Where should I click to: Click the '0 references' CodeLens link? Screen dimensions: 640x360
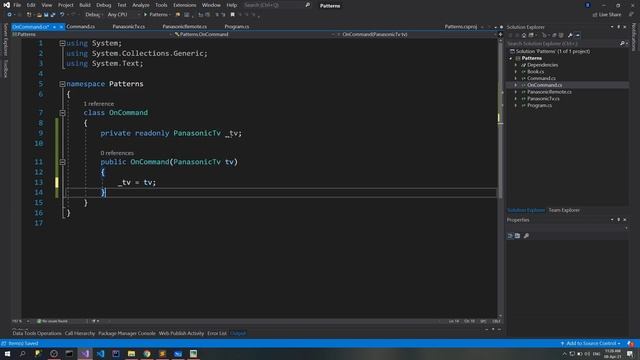click(117, 153)
